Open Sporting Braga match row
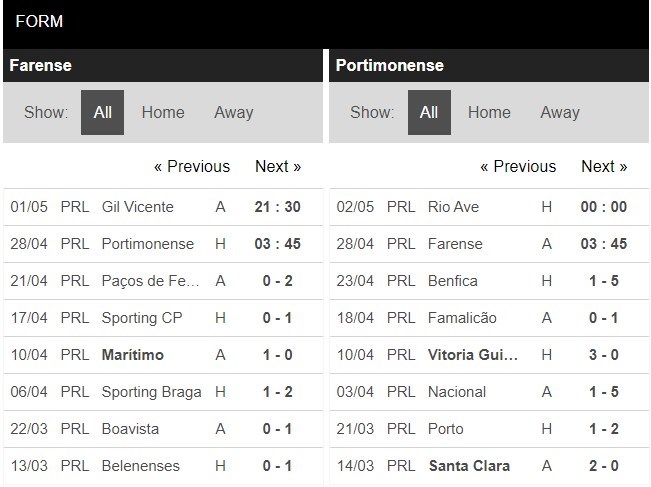 [x=152, y=392]
